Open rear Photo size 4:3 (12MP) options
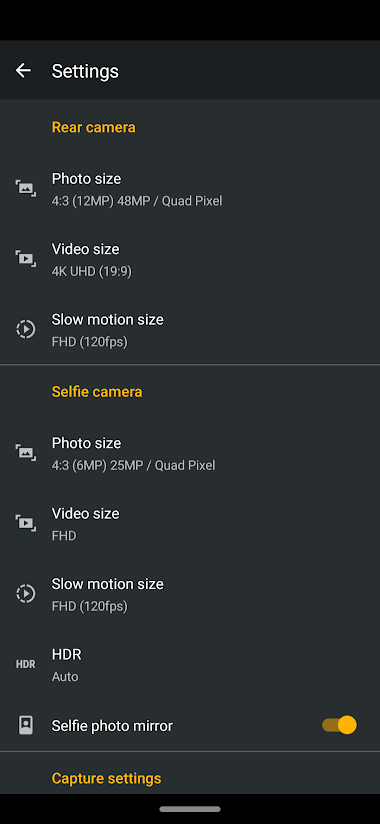Viewport: 380px width, 824px height. pos(190,189)
